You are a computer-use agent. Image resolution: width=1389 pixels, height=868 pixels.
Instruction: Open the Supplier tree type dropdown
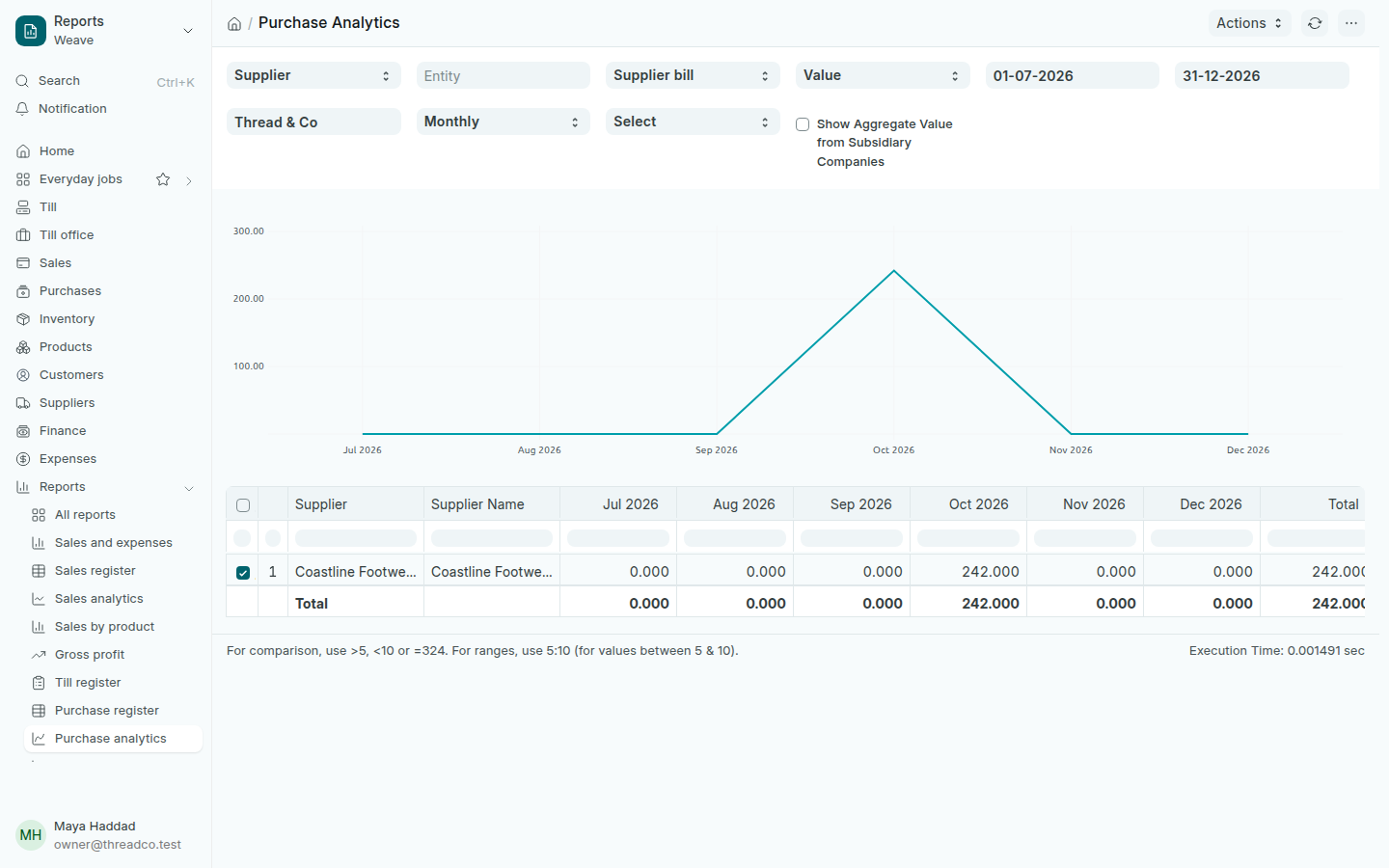click(x=313, y=75)
